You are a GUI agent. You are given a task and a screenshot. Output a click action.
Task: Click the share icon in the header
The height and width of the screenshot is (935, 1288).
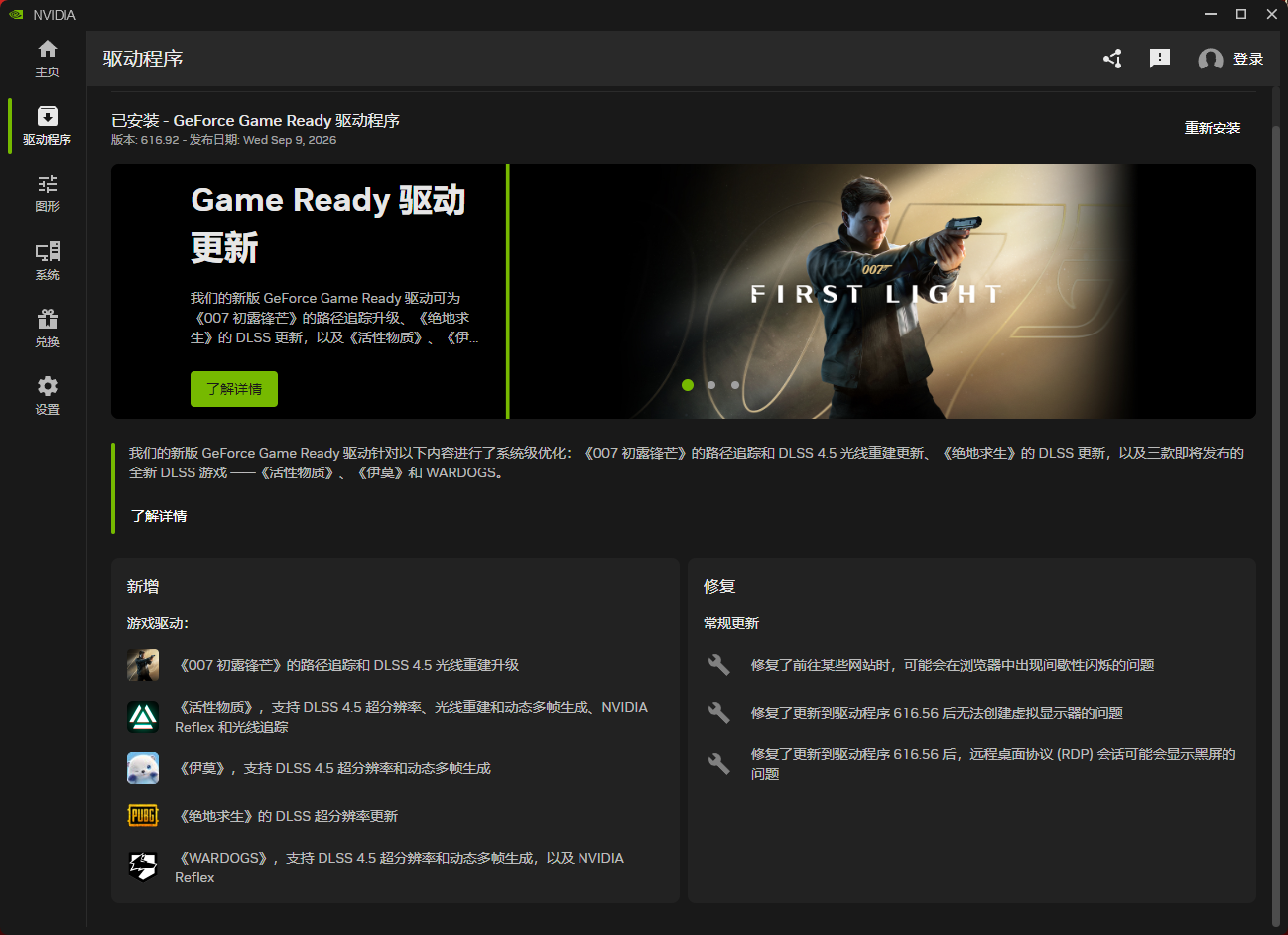(x=1112, y=59)
